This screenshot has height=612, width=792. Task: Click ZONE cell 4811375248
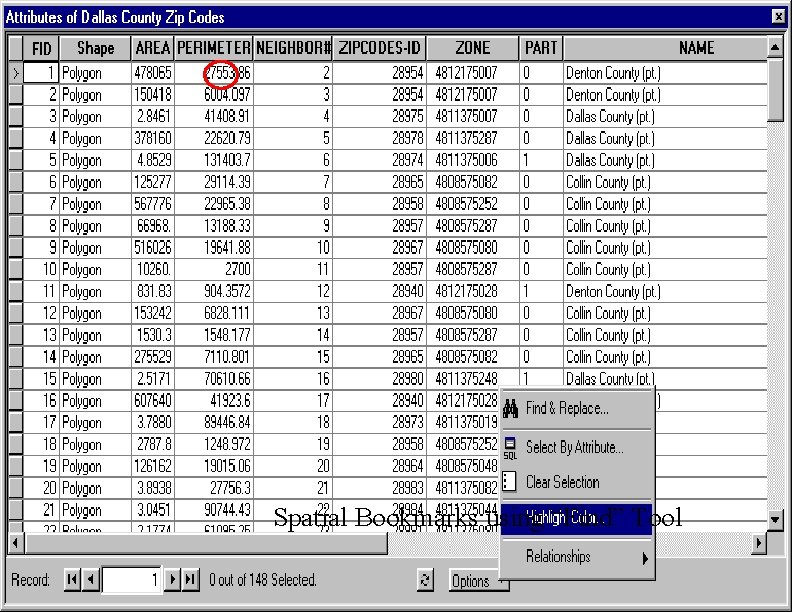click(473, 379)
